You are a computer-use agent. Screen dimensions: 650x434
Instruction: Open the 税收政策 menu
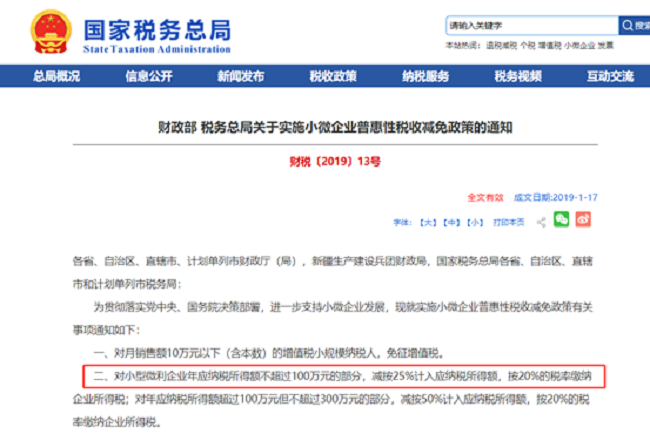click(333, 76)
